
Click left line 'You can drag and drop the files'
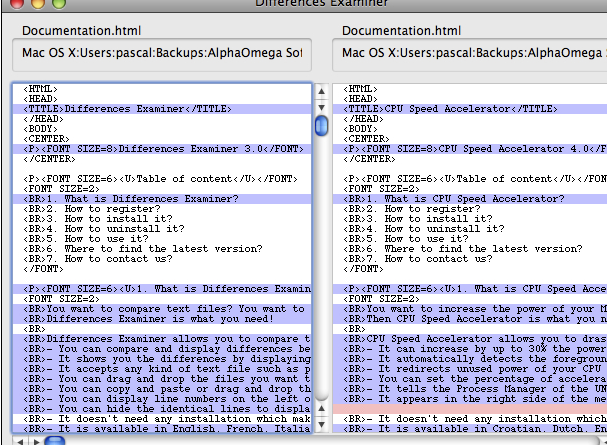coord(162,379)
